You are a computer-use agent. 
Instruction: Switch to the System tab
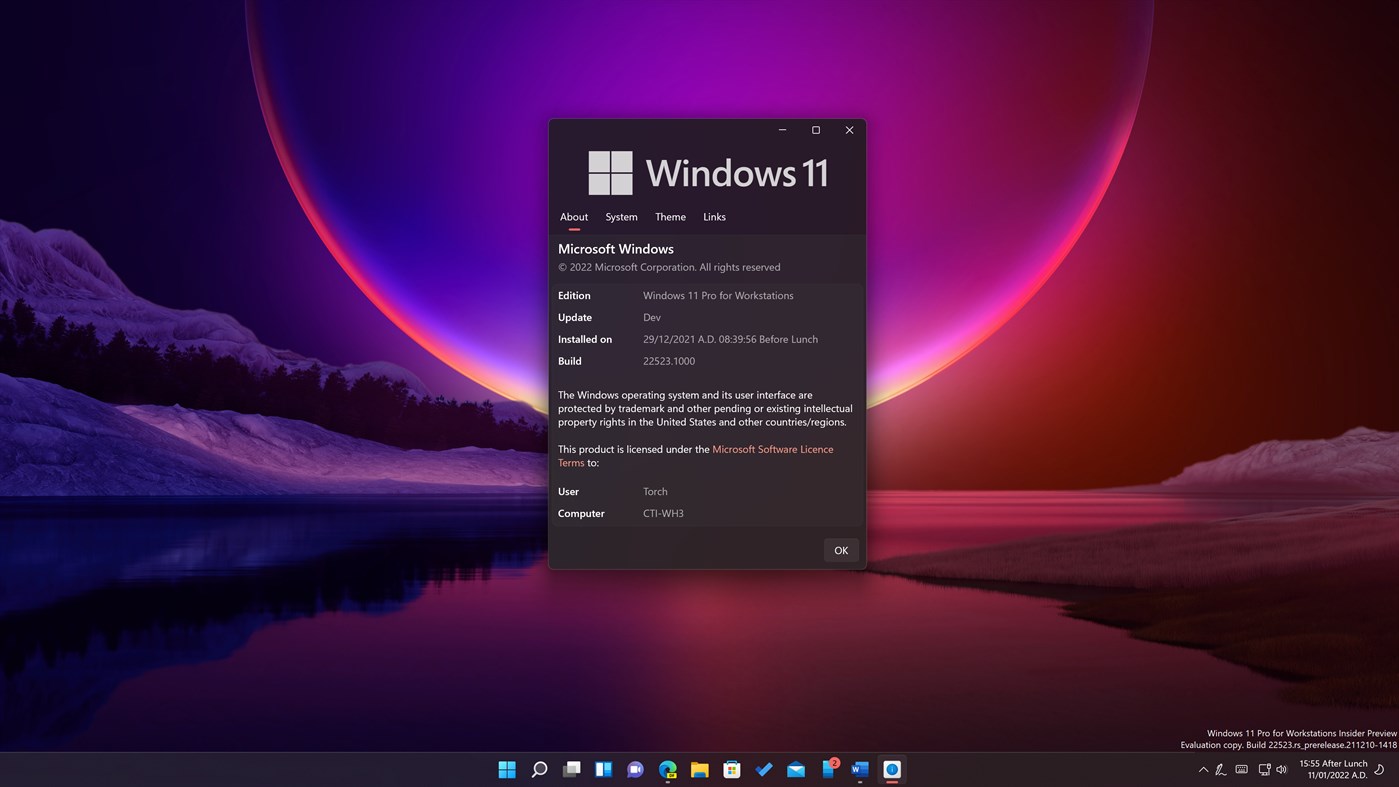coord(620,217)
